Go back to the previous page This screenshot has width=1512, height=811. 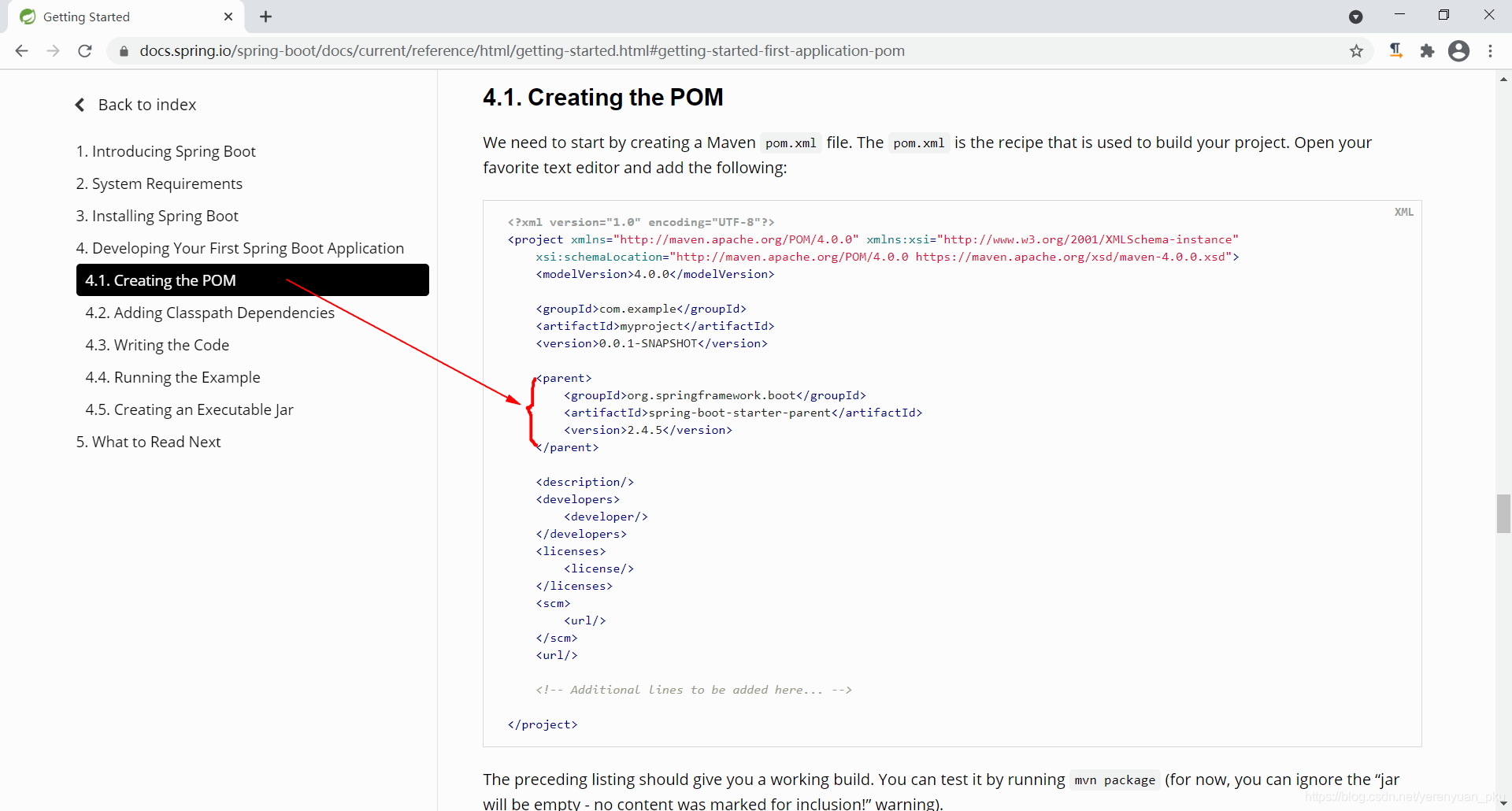tap(21, 51)
